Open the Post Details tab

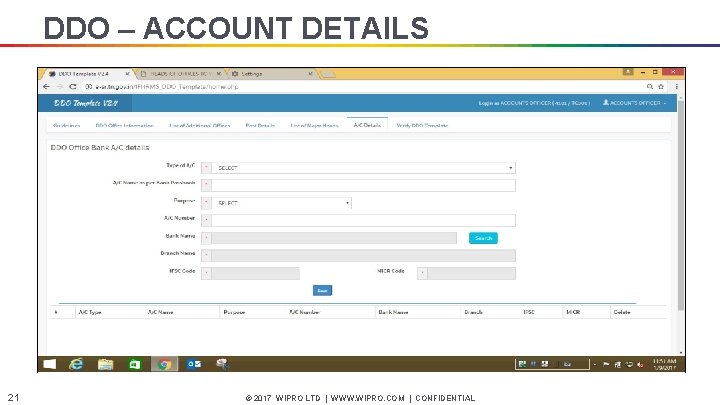260,125
